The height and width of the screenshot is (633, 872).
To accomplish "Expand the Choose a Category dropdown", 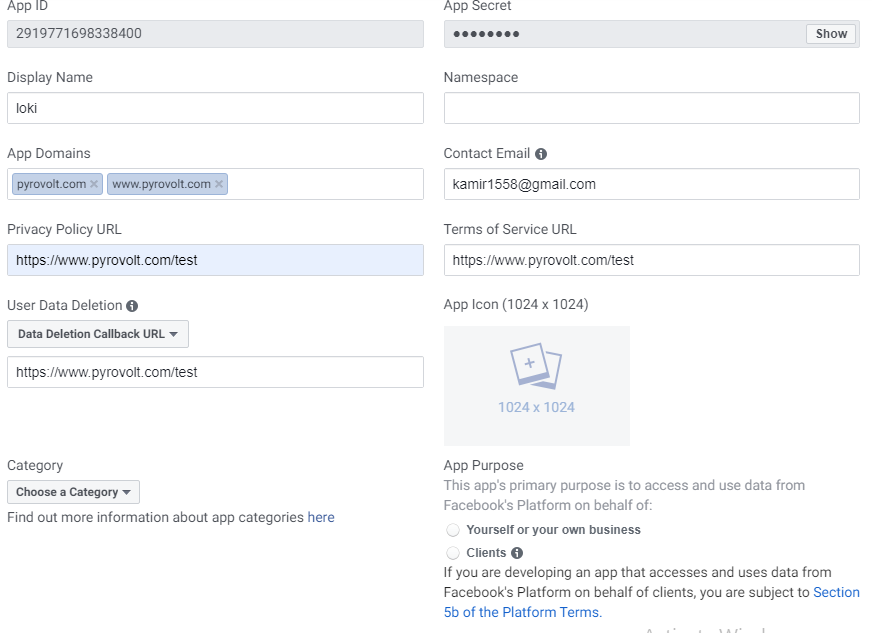I will pos(73,492).
